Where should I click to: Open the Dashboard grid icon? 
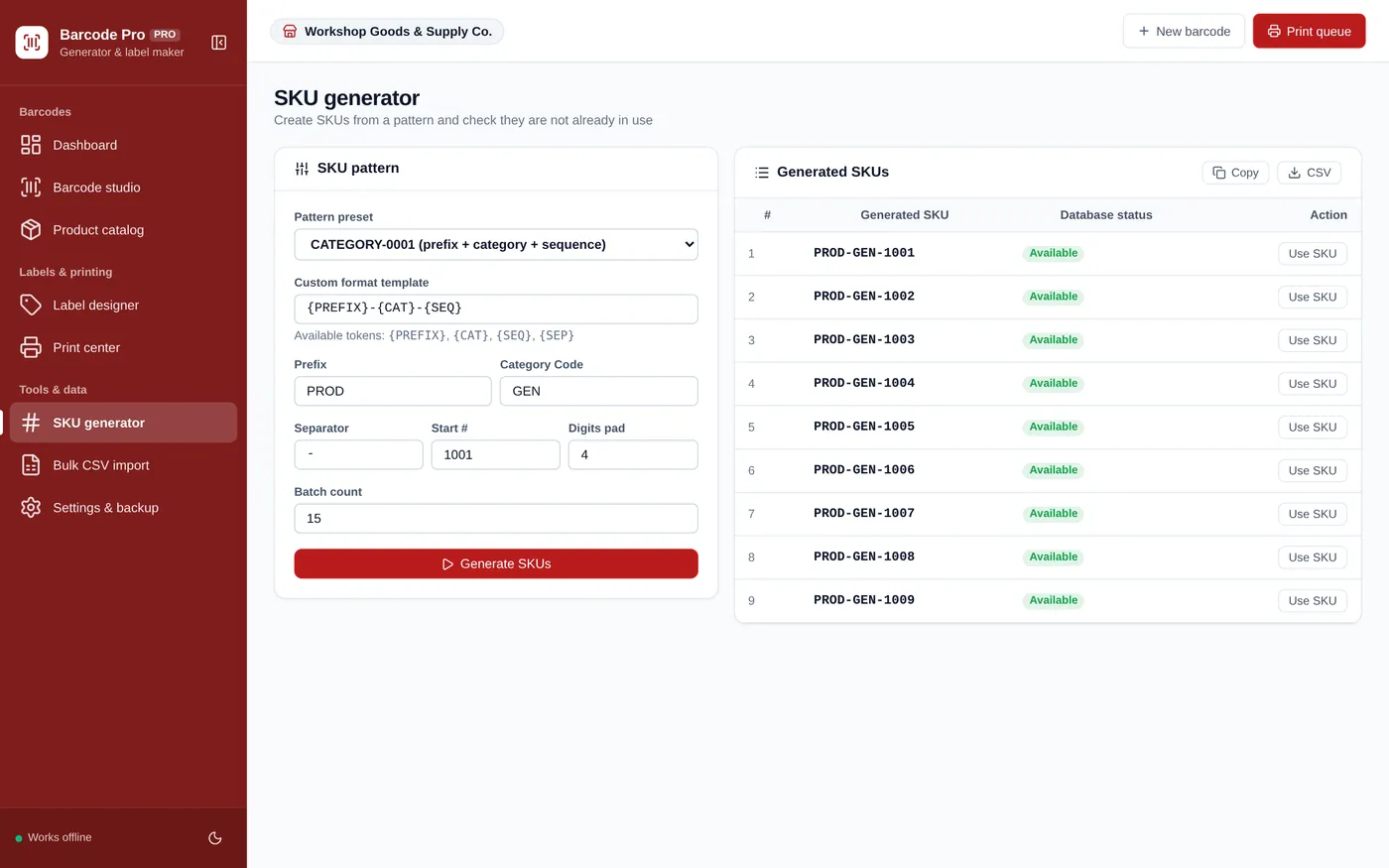click(31, 145)
